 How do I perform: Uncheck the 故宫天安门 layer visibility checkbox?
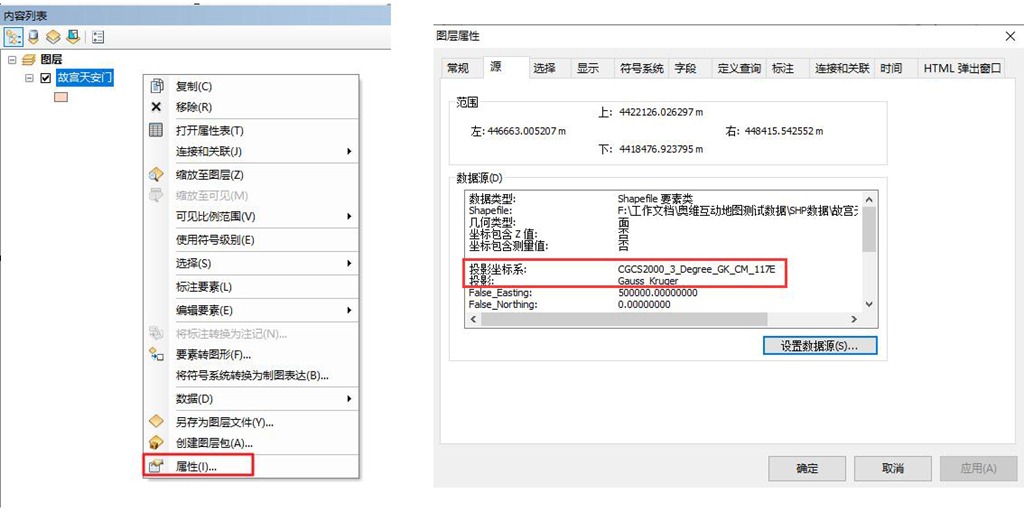45,78
